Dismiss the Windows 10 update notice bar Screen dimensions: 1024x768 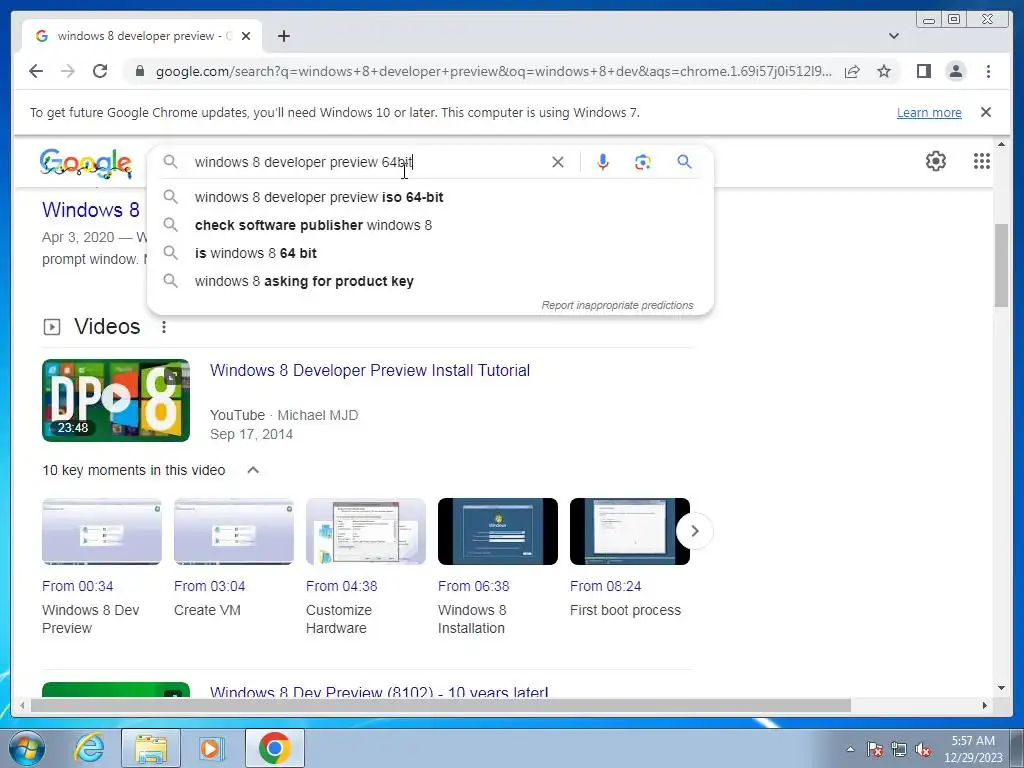[x=986, y=112]
